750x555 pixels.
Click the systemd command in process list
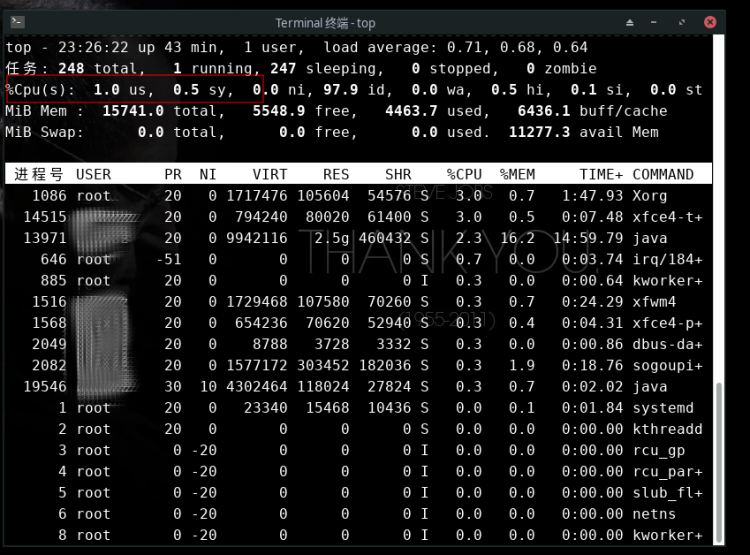(x=662, y=408)
